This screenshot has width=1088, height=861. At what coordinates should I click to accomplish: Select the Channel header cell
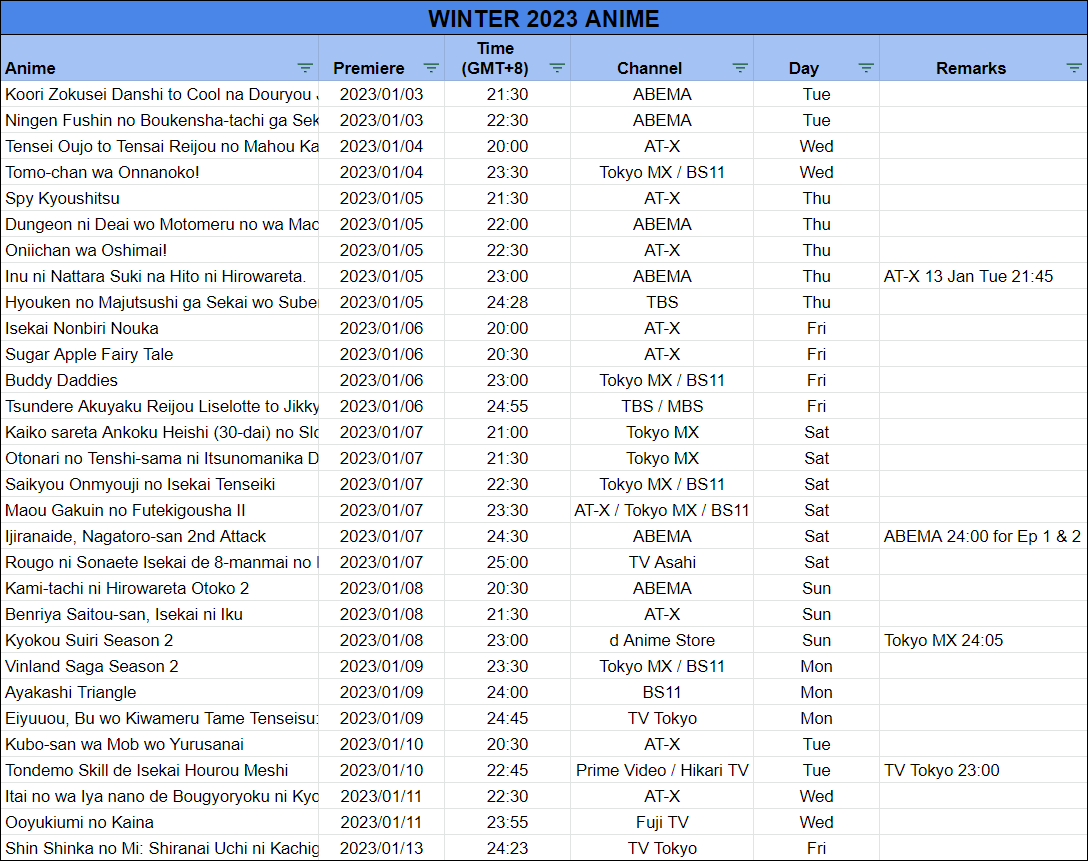[x=662, y=58]
